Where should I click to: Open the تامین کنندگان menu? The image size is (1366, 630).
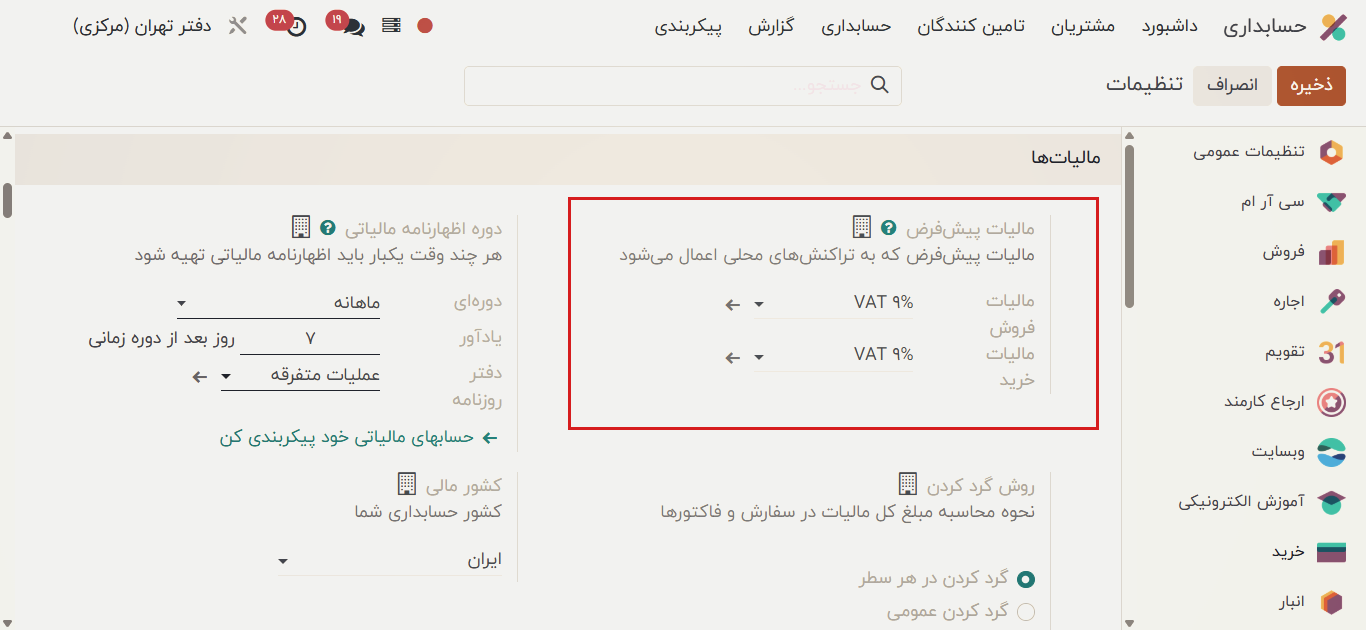971,26
